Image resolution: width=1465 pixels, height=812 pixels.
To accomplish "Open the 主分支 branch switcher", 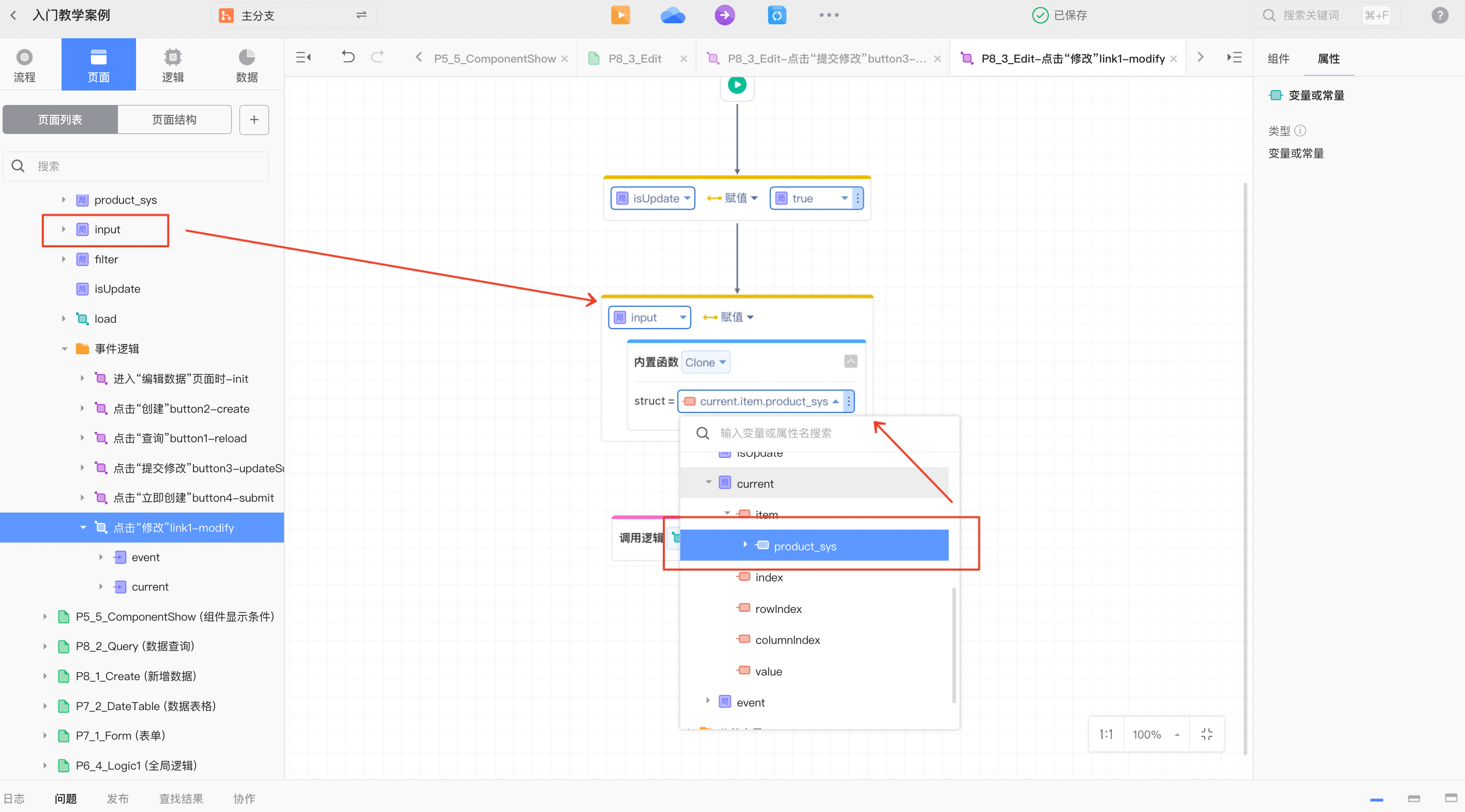I will coord(293,16).
